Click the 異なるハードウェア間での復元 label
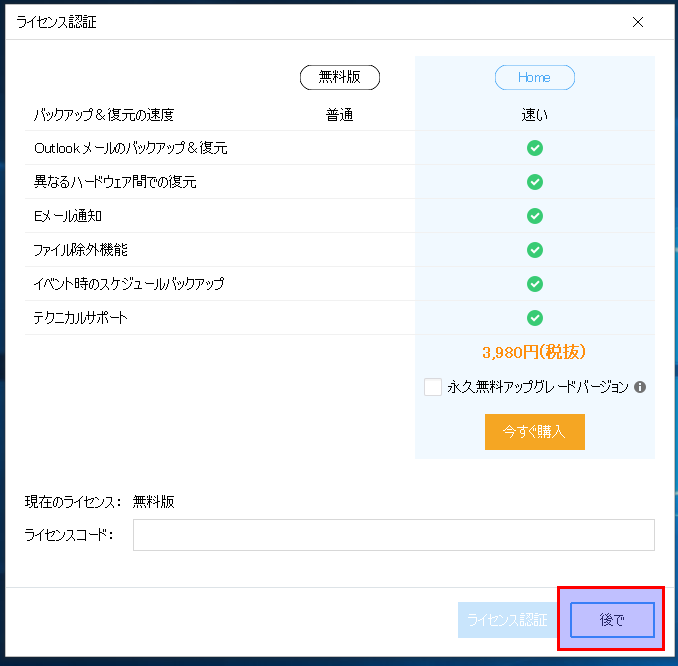Viewport: 678px width, 666px height. [x=115, y=182]
